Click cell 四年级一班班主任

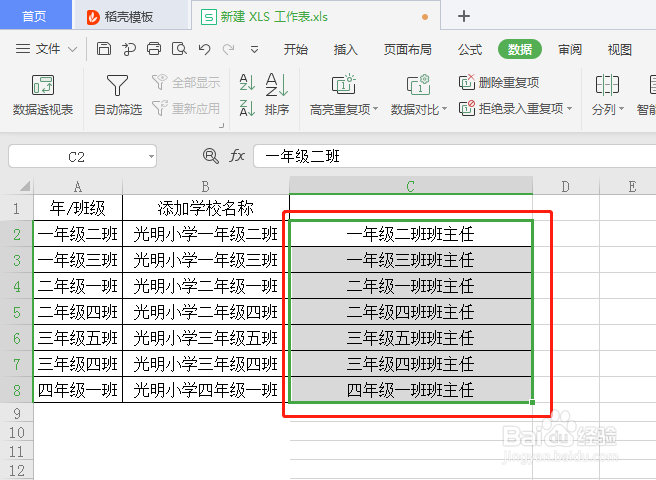410,390
